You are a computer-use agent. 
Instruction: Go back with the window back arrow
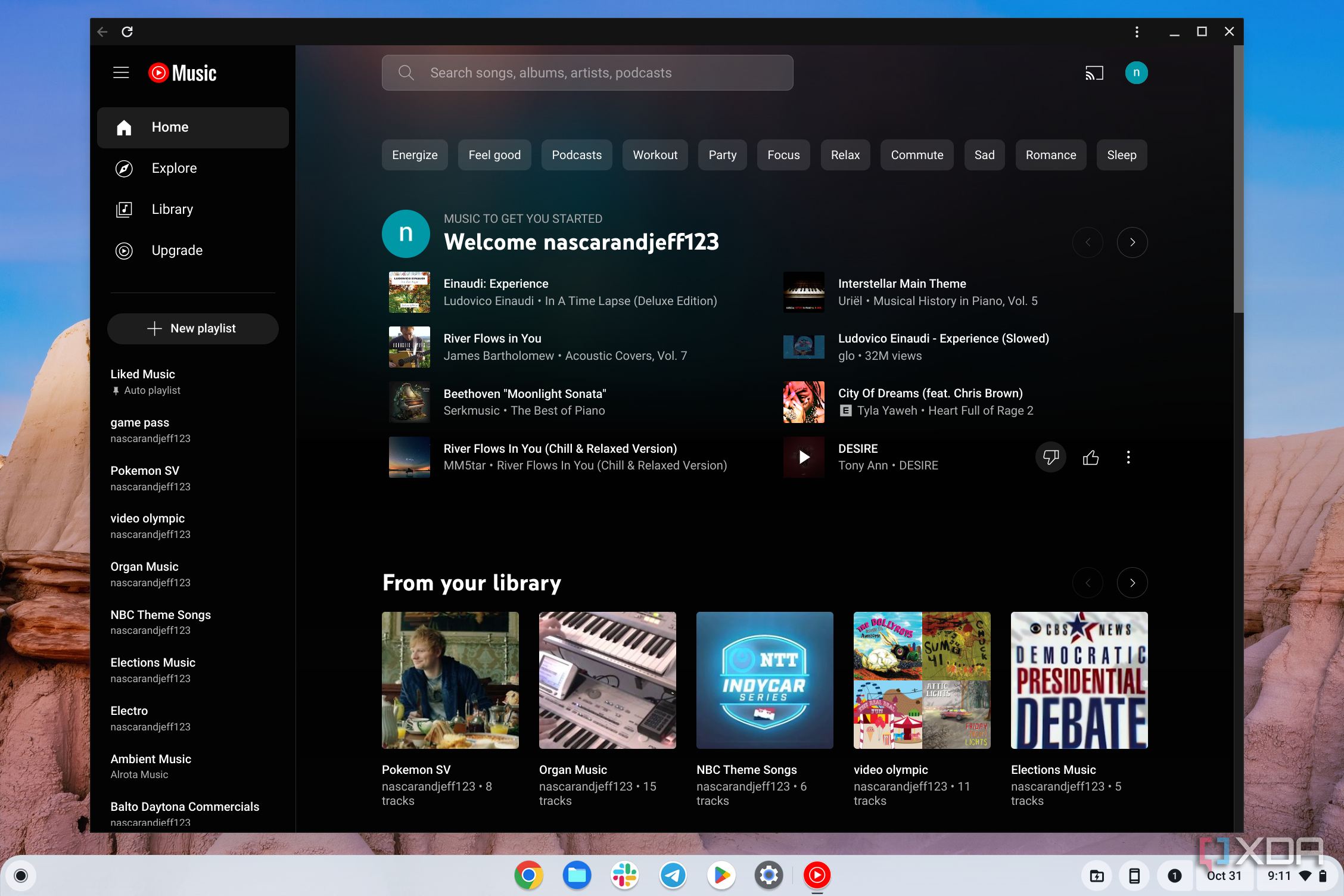[102, 32]
